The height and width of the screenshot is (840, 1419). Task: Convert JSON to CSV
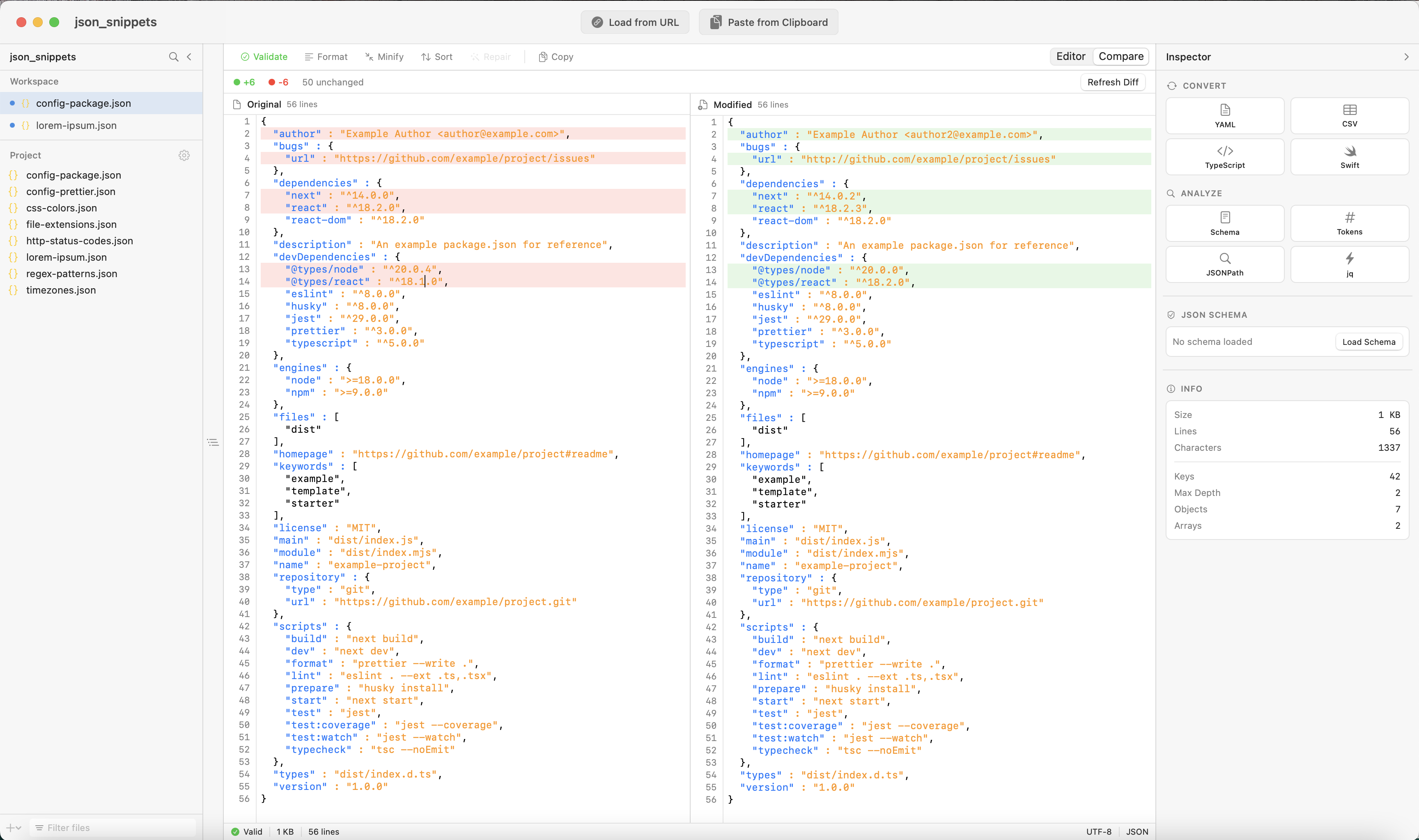click(1349, 115)
